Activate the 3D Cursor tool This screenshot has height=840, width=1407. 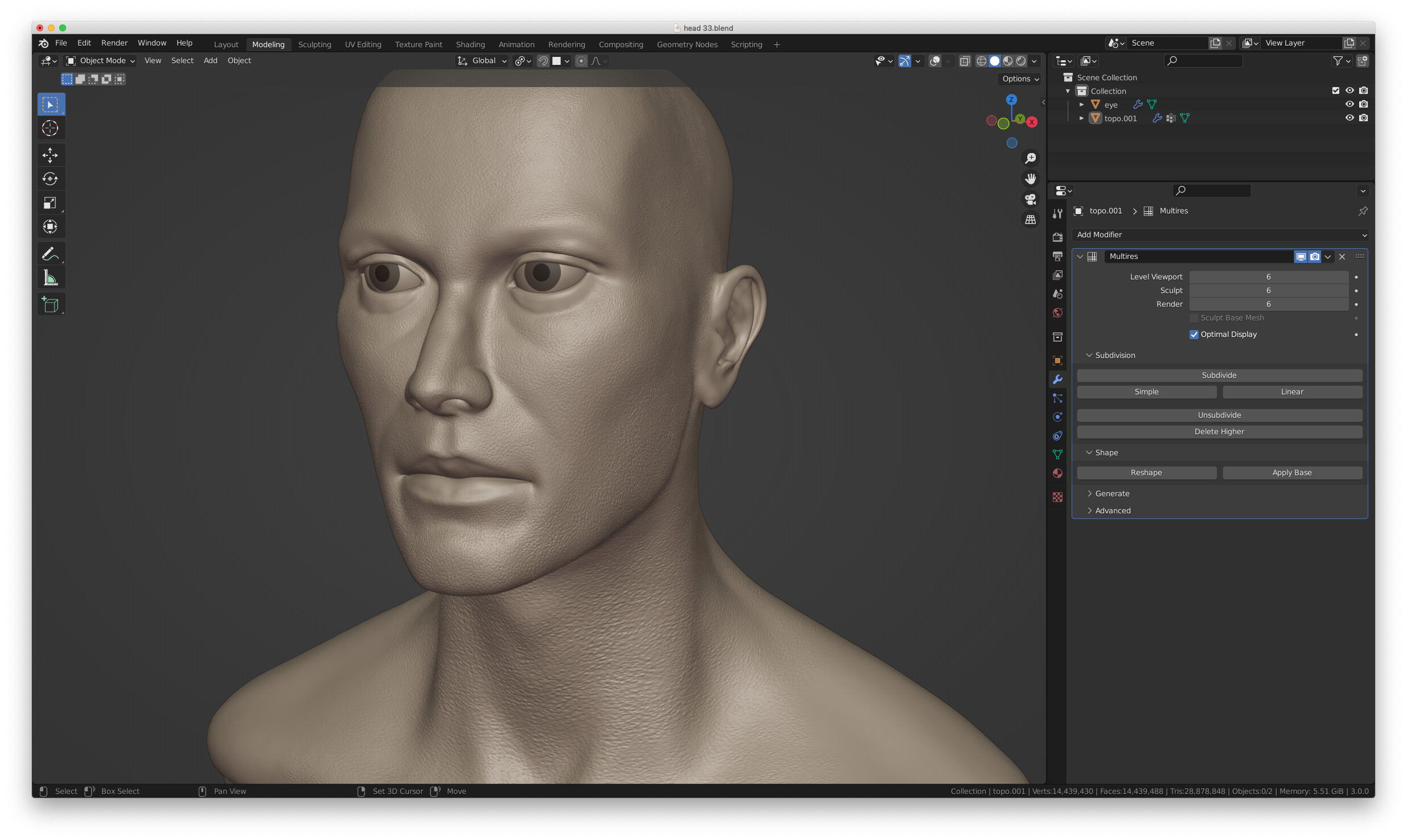pos(51,128)
